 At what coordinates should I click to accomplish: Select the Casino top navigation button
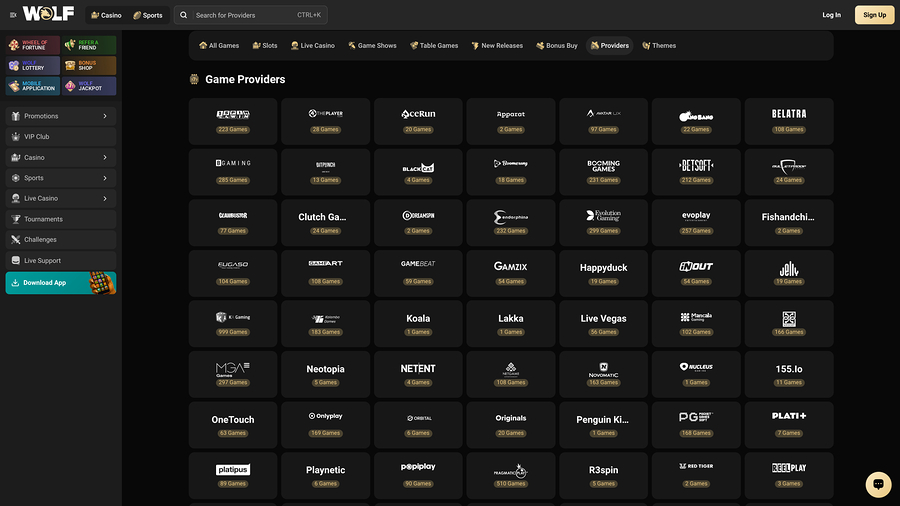click(106, 15)
